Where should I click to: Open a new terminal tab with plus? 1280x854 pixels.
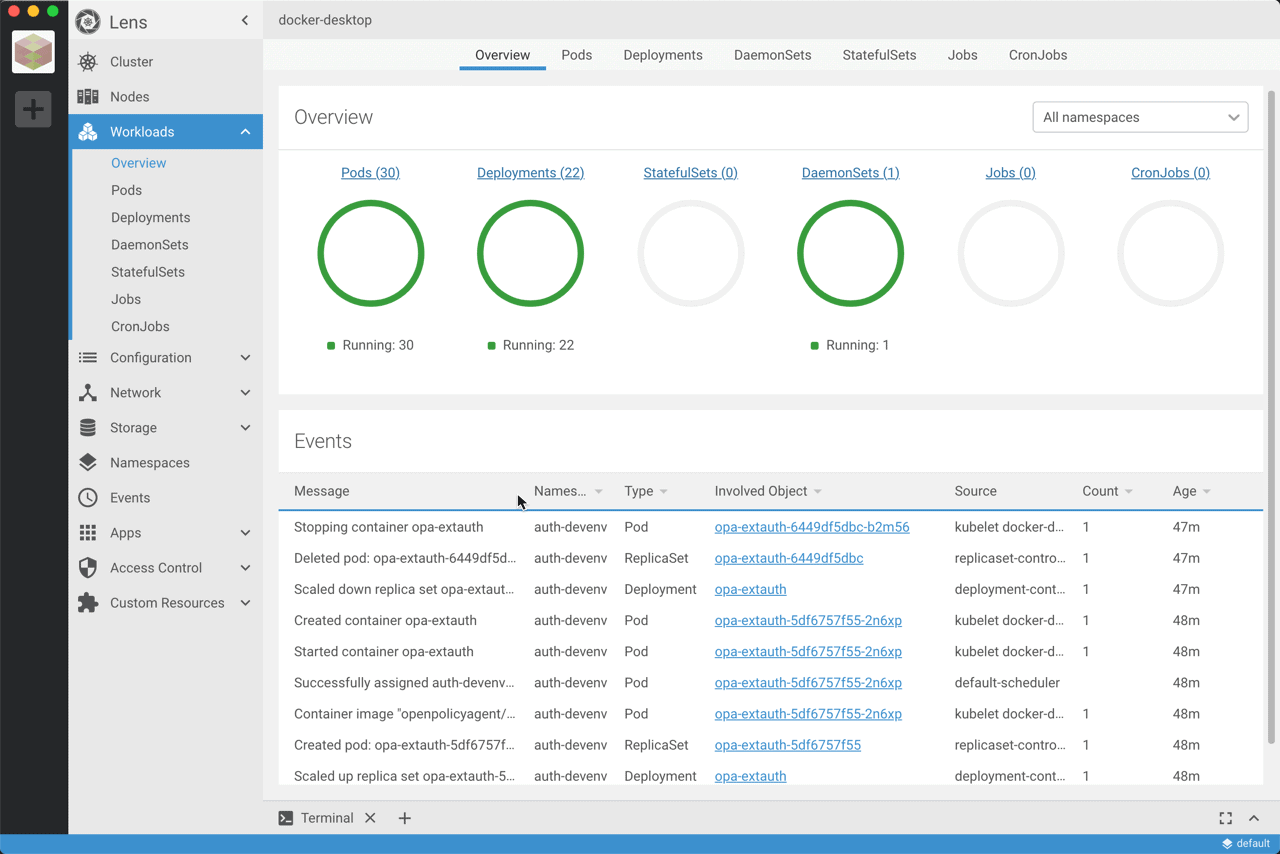coord(404,818)
